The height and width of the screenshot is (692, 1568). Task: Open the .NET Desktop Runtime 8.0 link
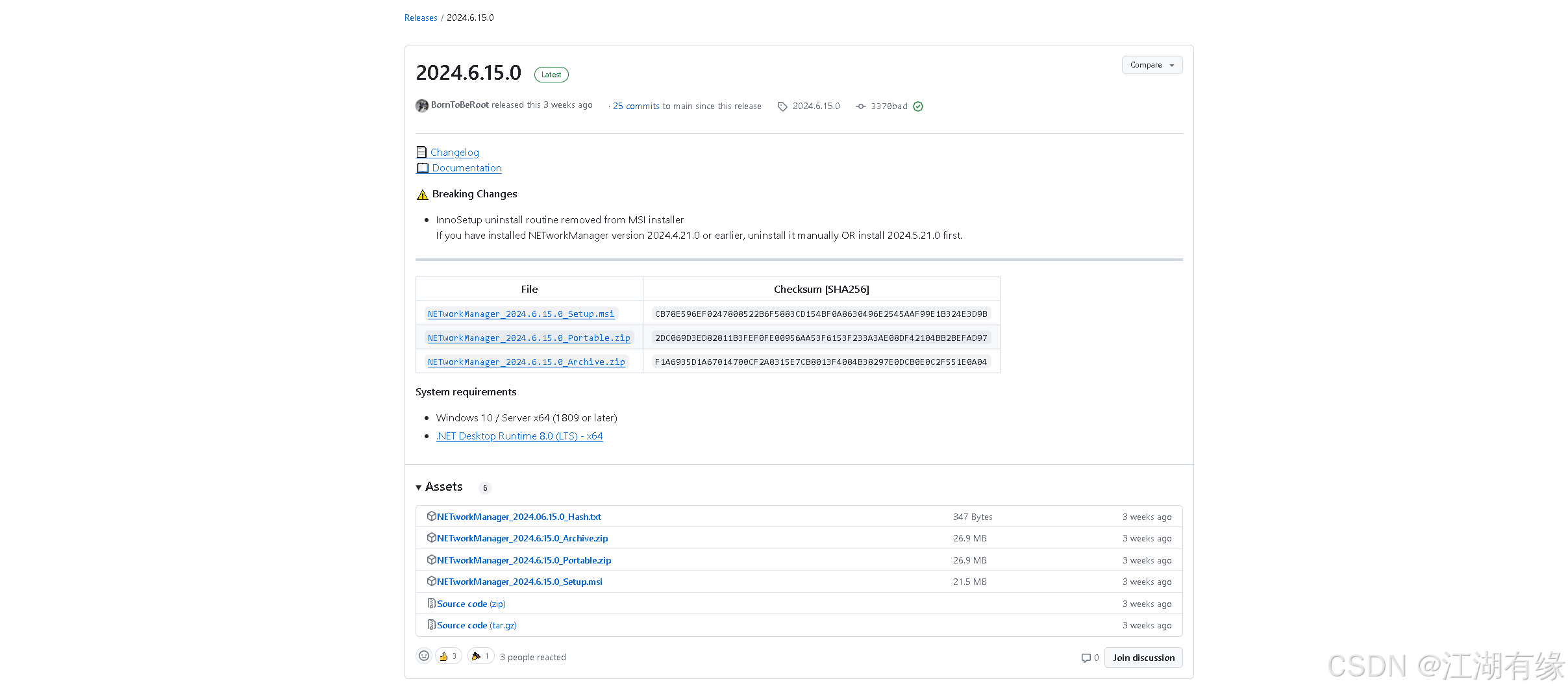[x=519, y=436]
